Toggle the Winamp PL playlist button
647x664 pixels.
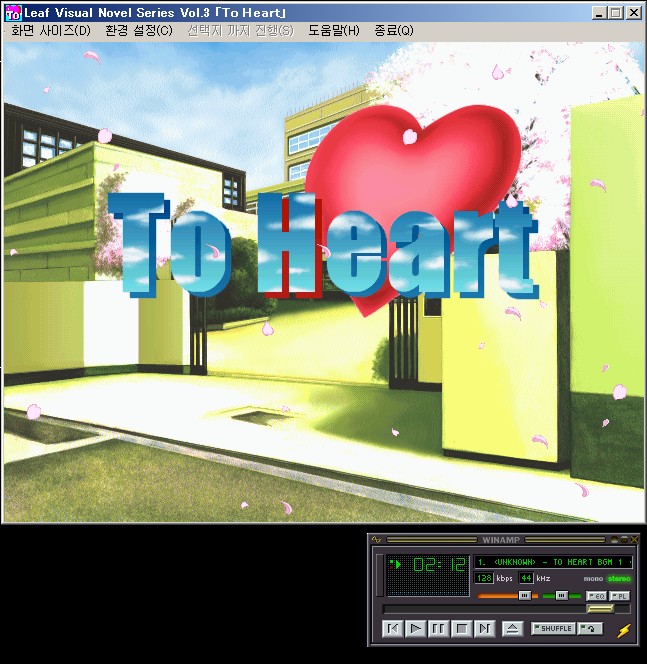point(619,596)
